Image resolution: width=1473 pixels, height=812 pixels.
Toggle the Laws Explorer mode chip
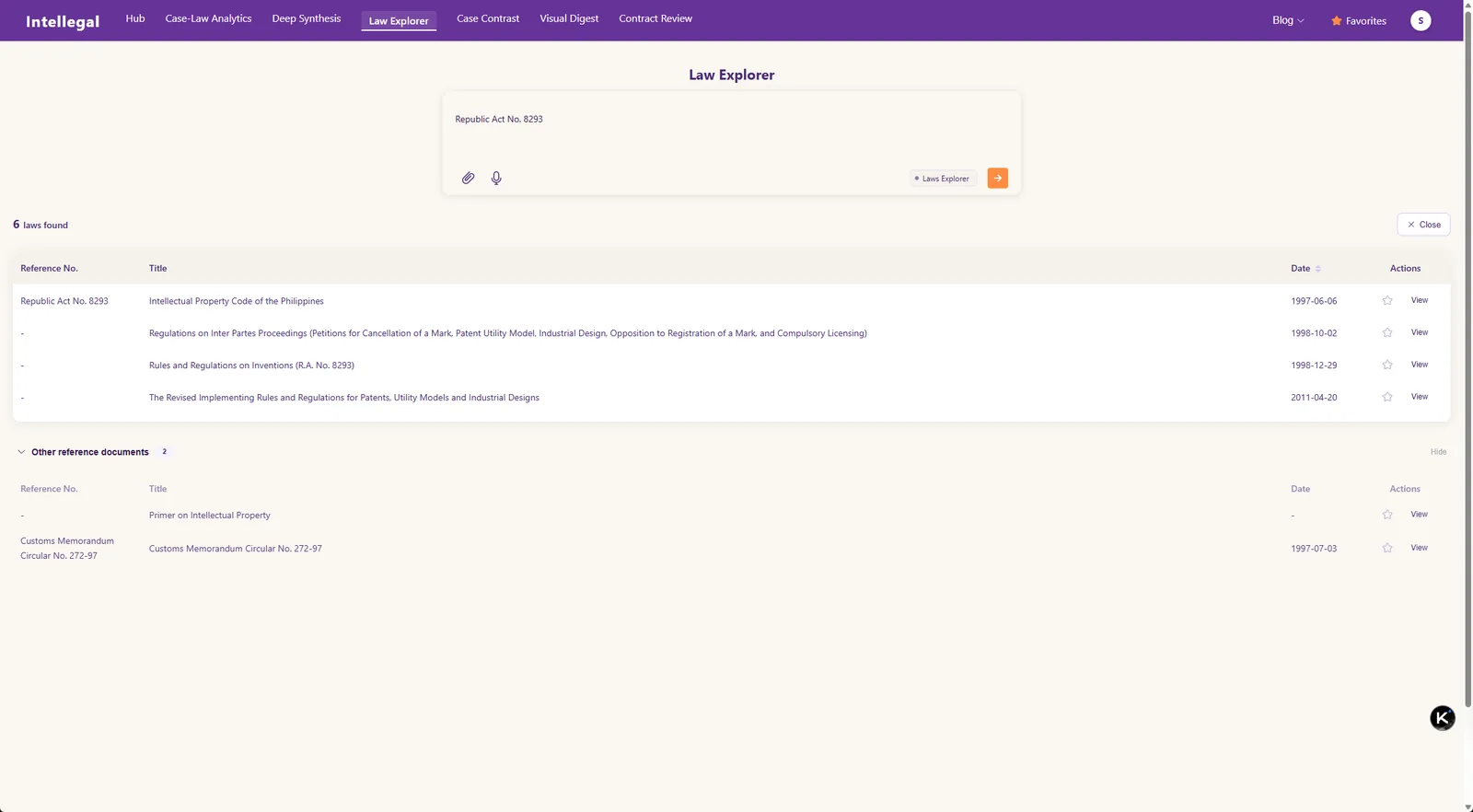pos(943,179)
